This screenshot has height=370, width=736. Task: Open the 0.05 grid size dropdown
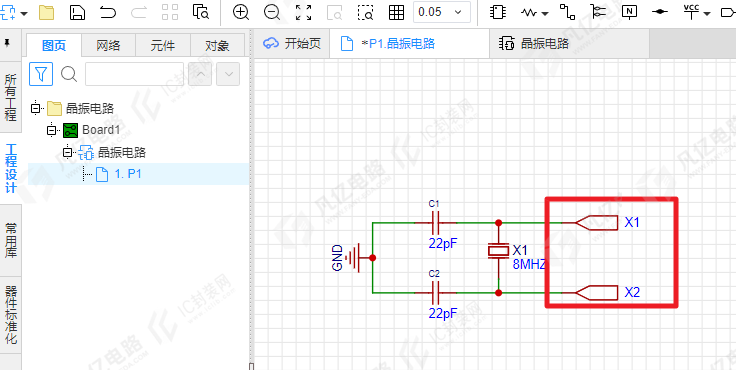point(442,12)
